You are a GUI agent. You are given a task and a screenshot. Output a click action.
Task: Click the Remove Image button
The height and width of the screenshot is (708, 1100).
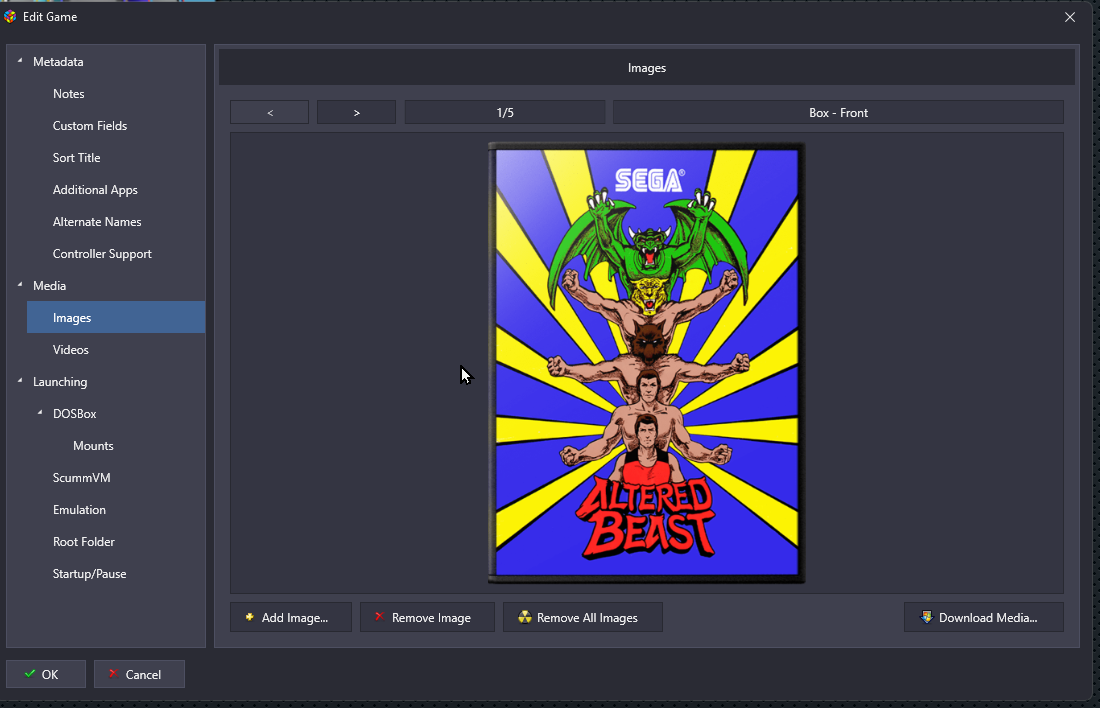coord(427,617)
